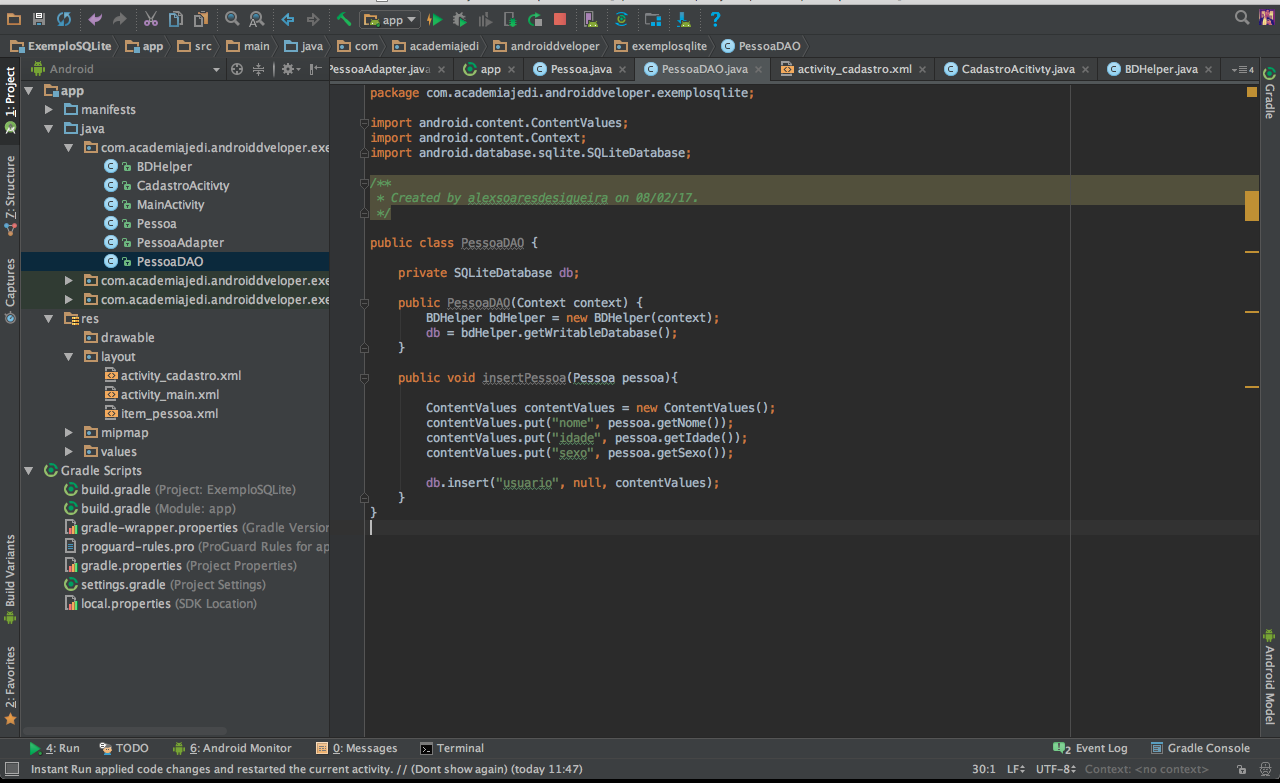Click the Cut scissors icon

point(150,19)
